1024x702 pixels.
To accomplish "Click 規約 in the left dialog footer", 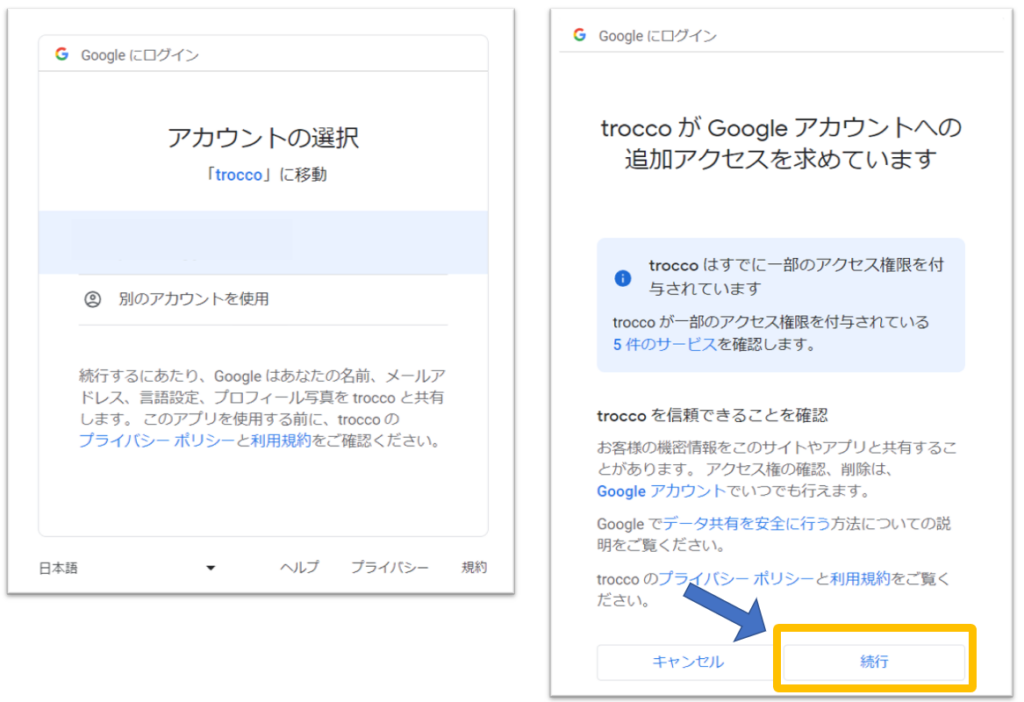I will [474, 568].
